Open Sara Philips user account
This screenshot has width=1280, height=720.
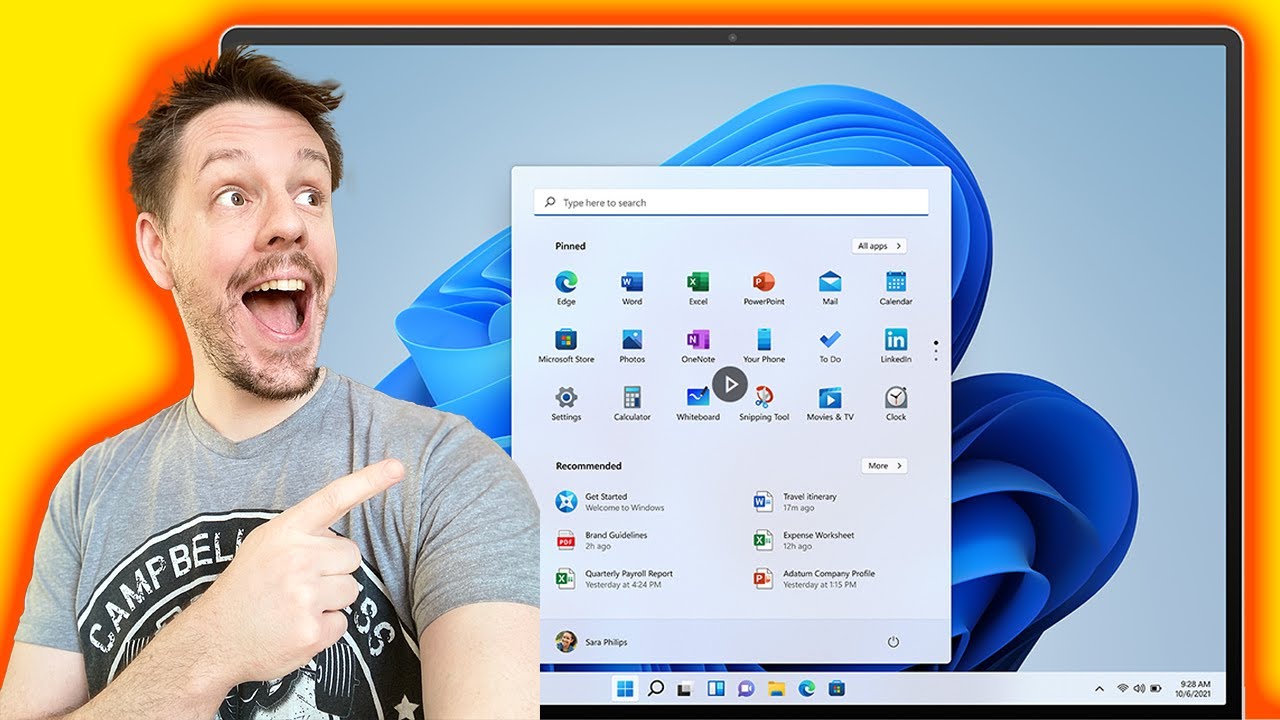pos(592,642)
